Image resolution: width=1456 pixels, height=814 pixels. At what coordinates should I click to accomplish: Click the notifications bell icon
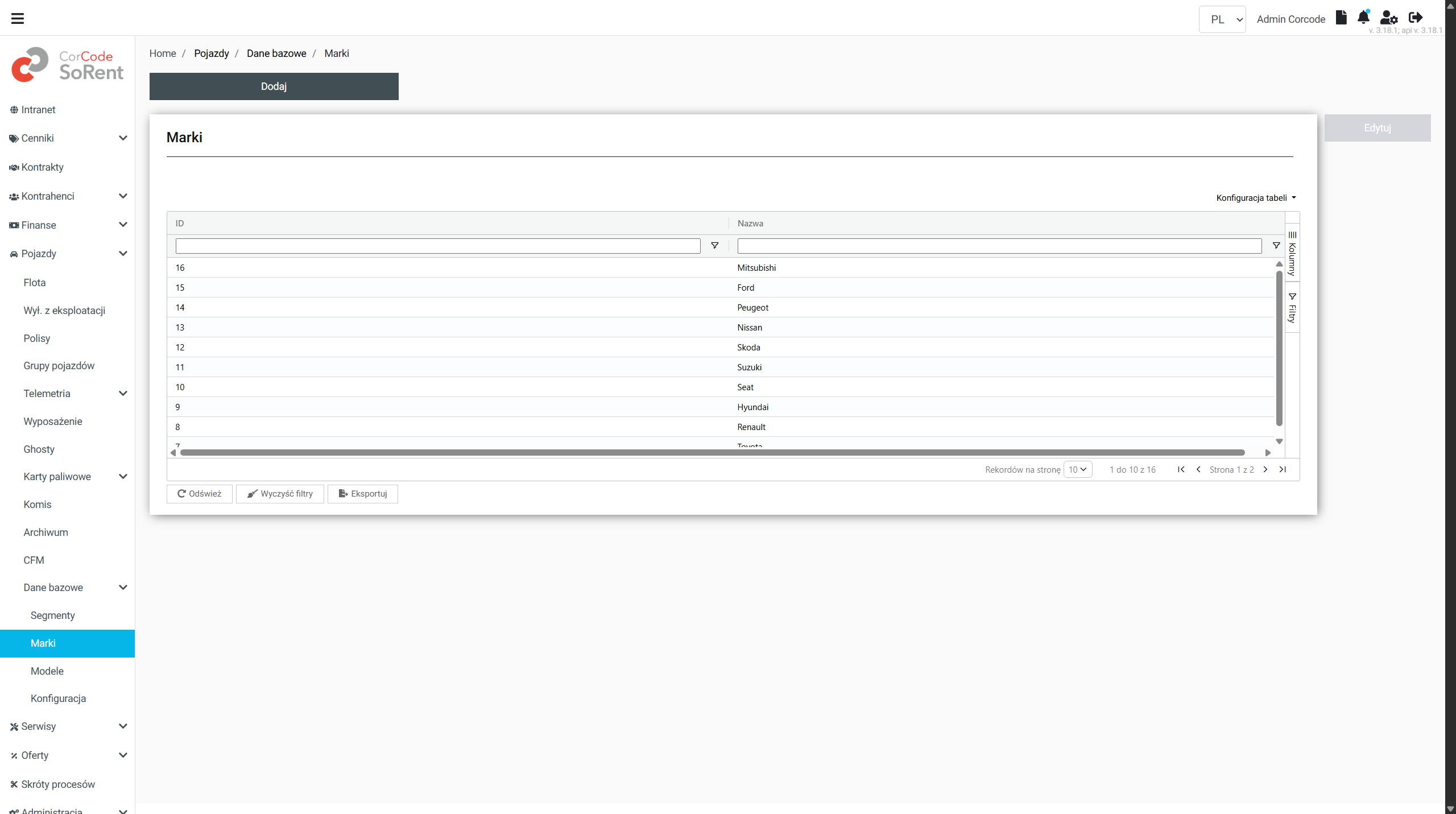[x=1363, y=17]
